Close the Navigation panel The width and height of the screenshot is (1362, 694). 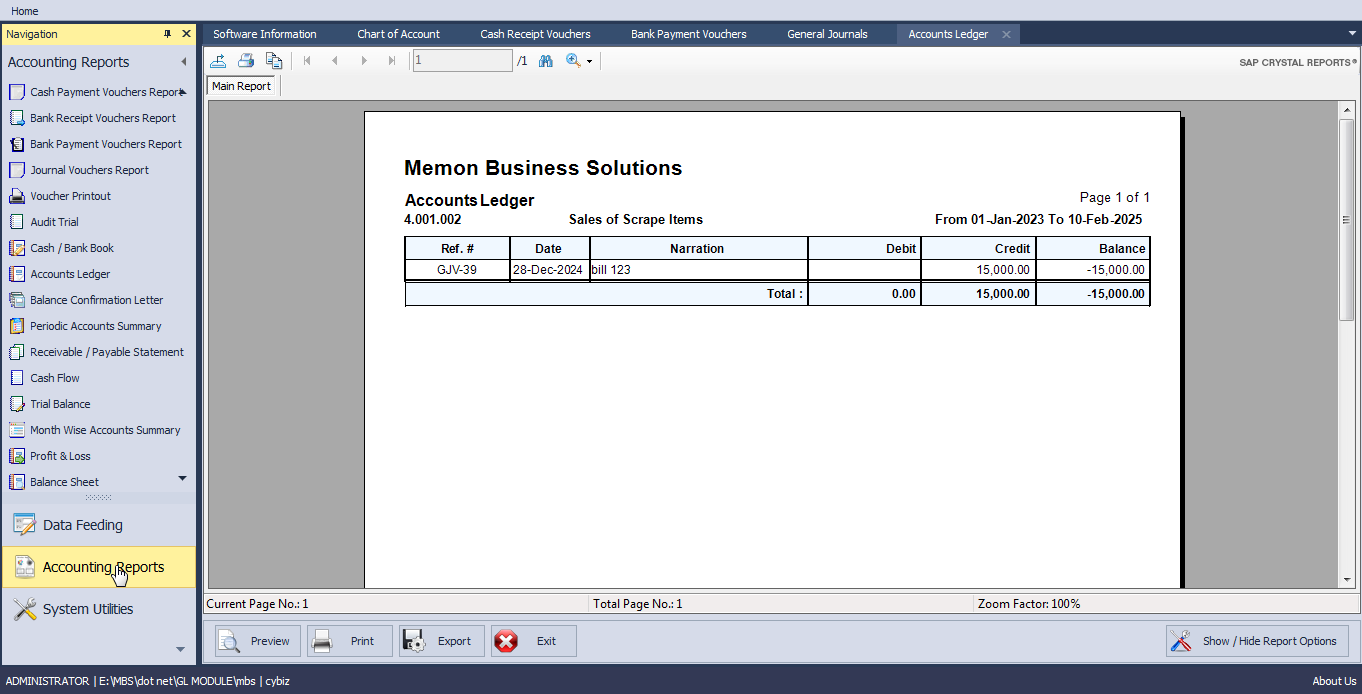[186, 34]
